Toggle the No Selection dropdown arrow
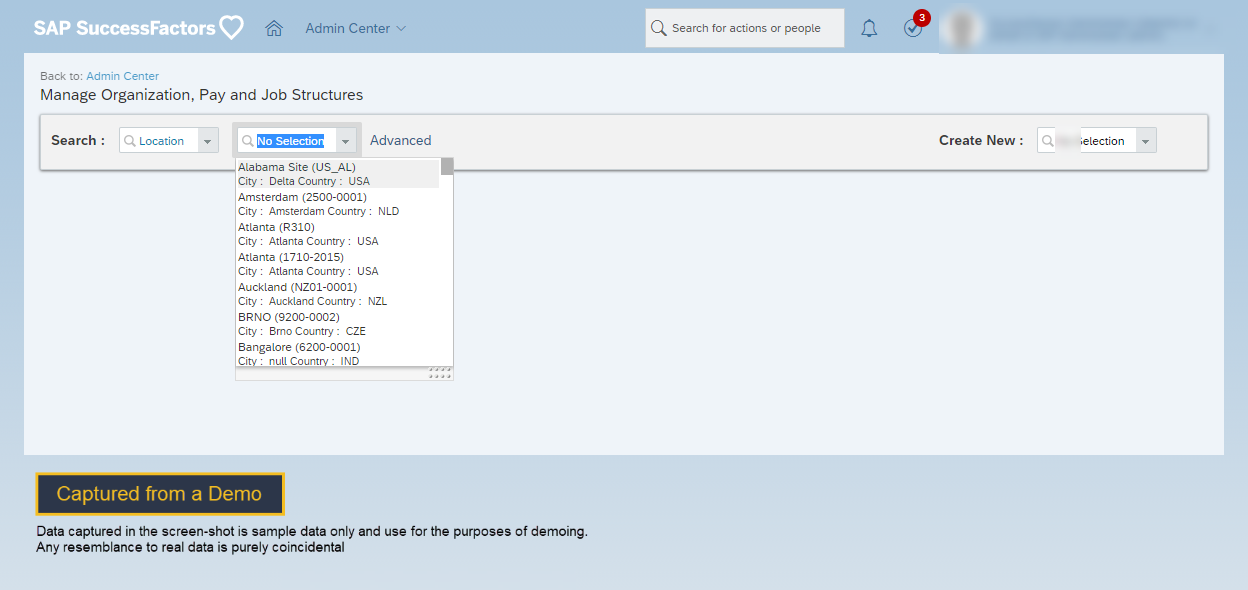 [346, 141]
